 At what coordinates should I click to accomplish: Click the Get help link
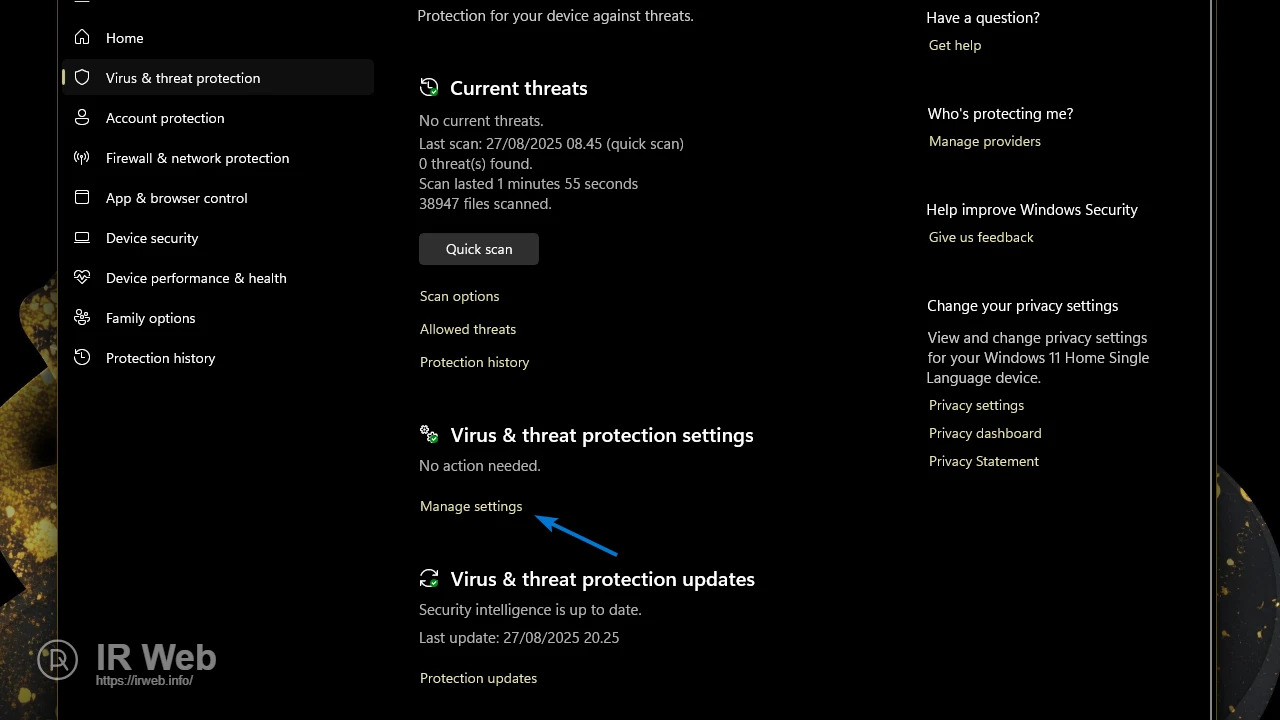tap(954, 45)
